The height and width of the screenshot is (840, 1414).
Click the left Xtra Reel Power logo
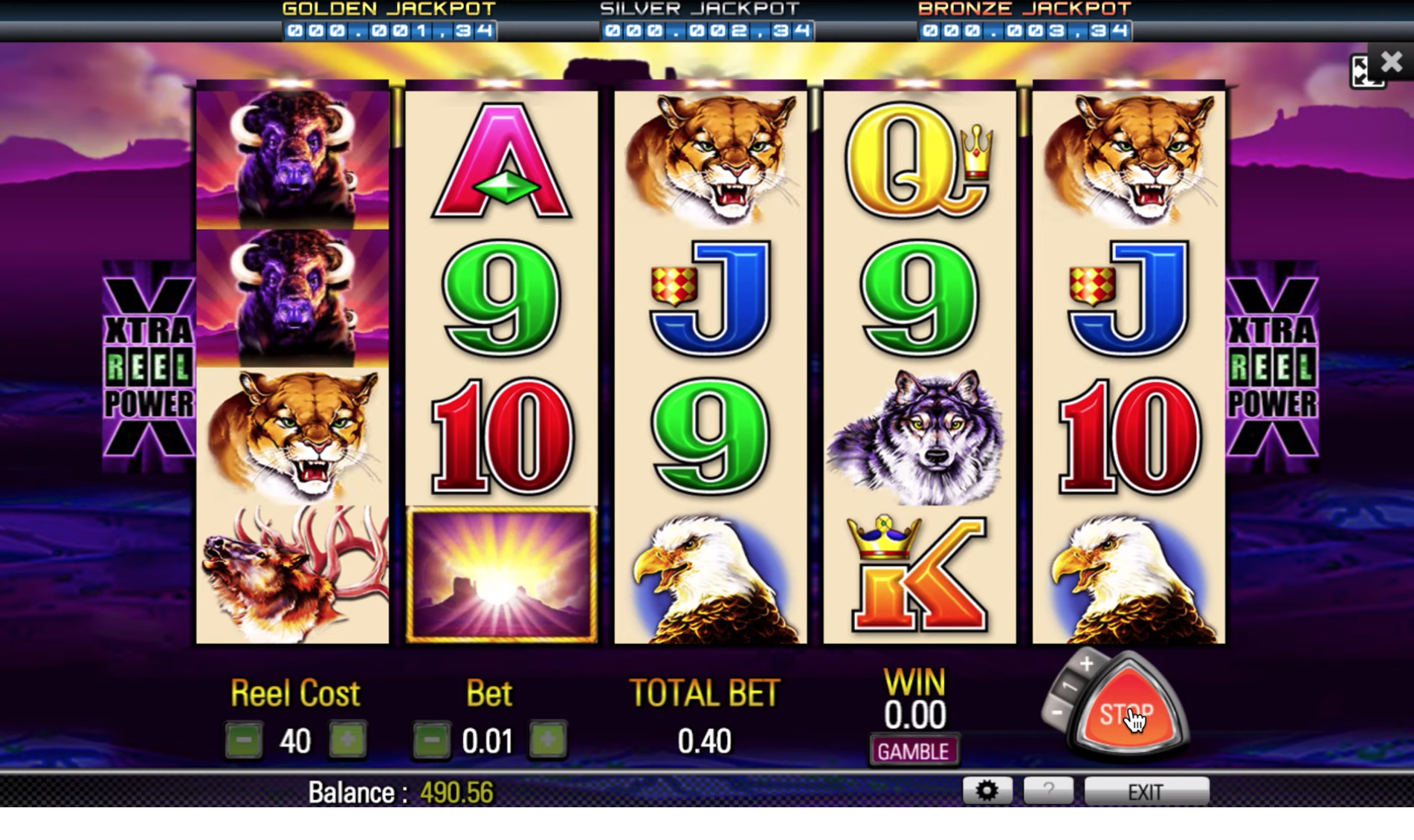point(149,366)
